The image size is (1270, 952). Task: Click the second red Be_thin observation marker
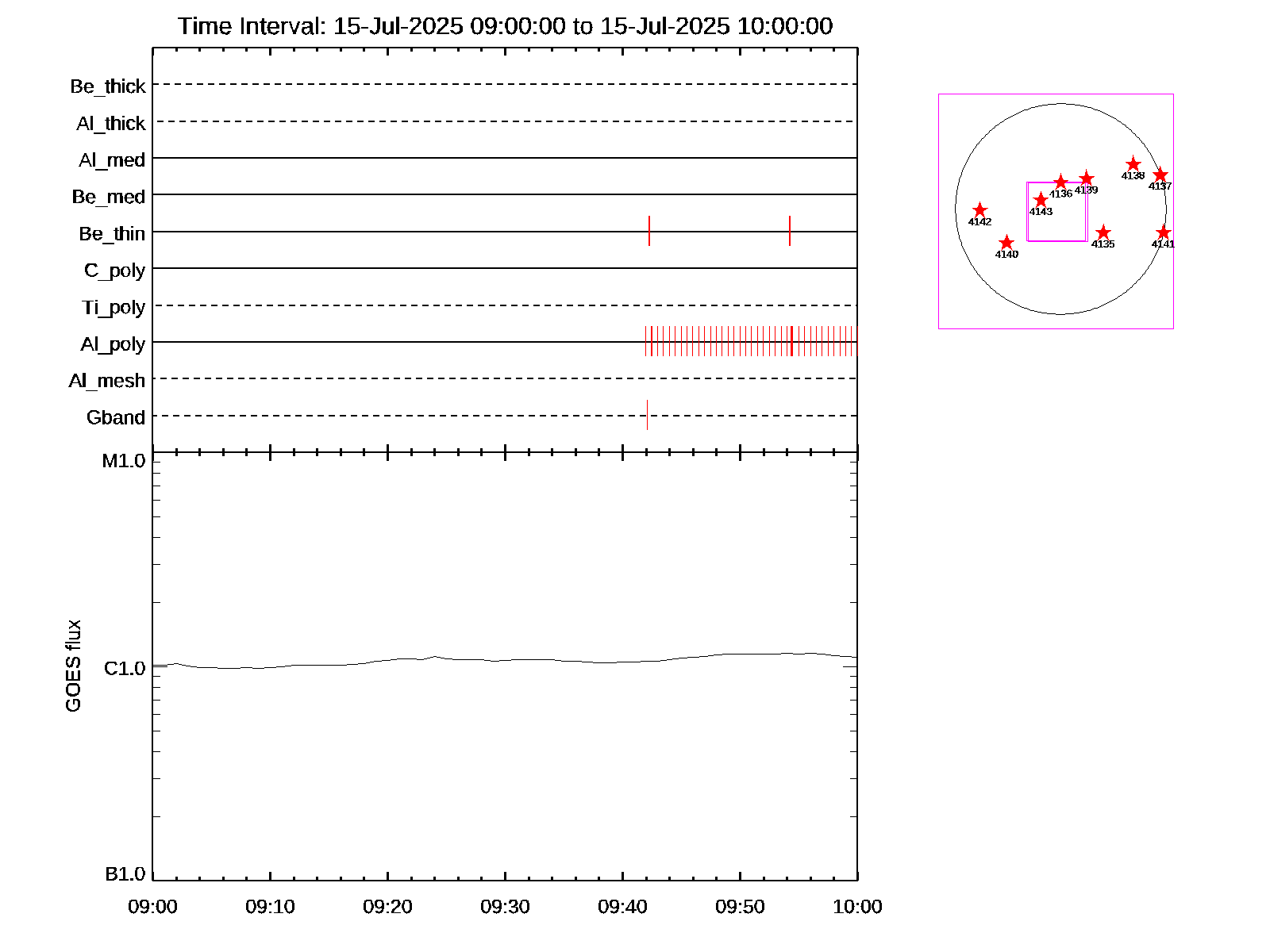790,231
